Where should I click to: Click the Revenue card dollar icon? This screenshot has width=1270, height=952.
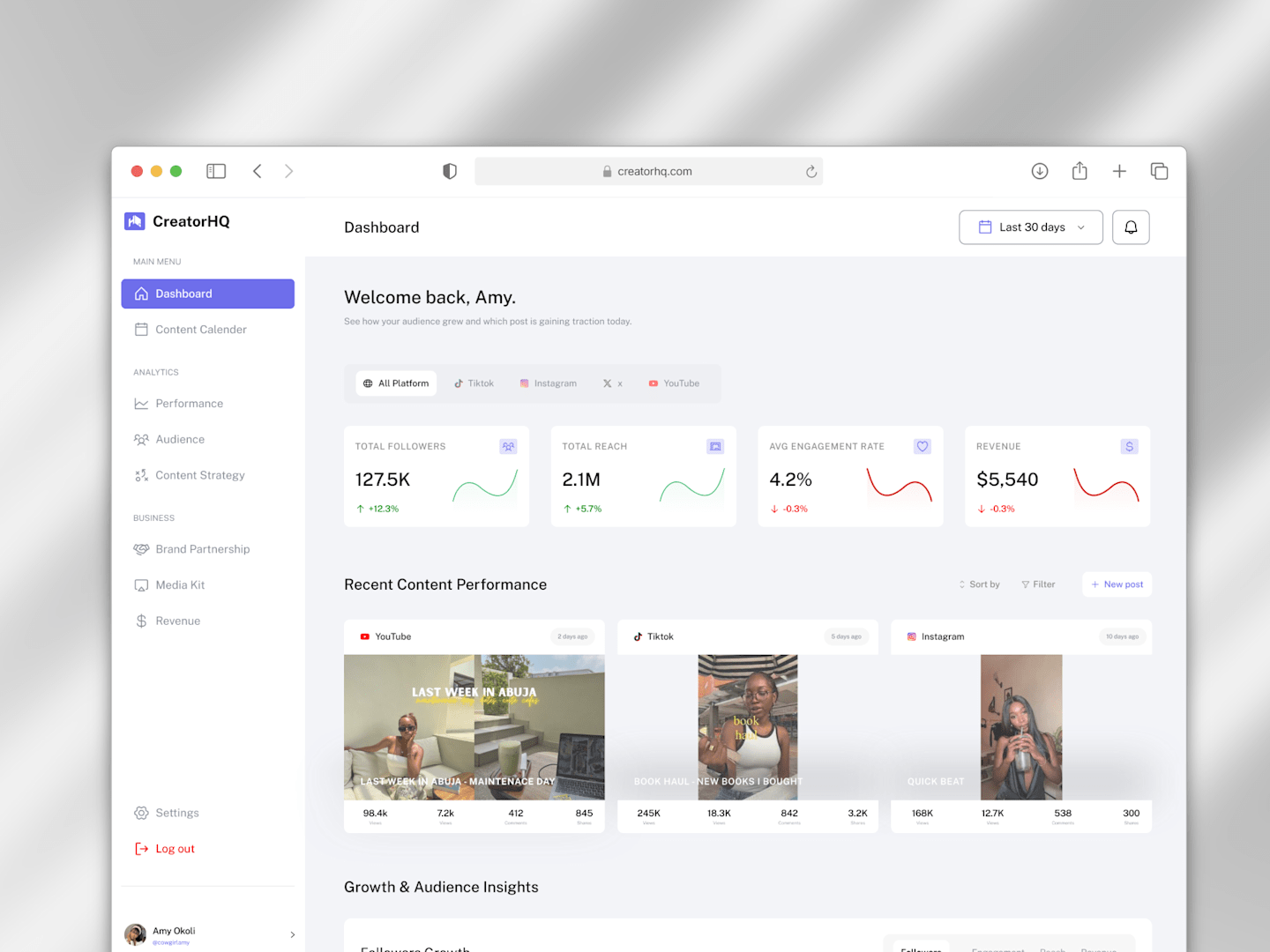[x=1130, y=447]
